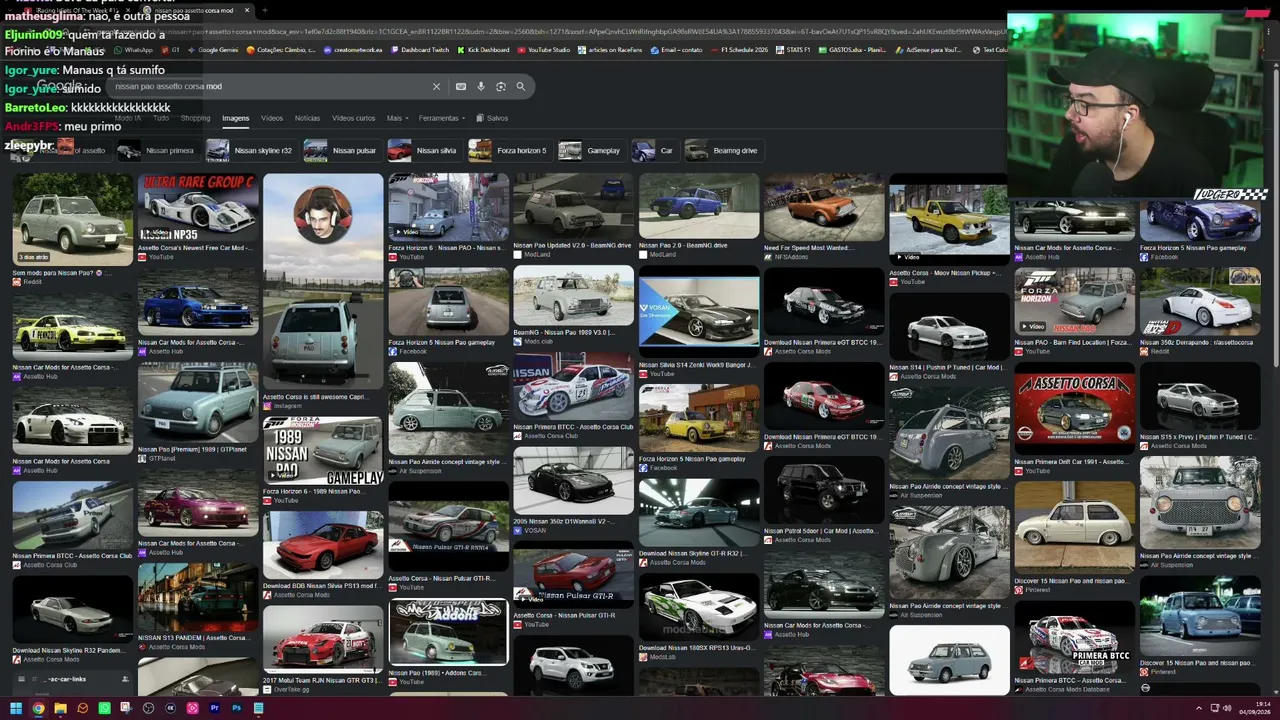Open Photoshop from the taskbar
Screen dimensions: 1280x720
click(236, 708)
